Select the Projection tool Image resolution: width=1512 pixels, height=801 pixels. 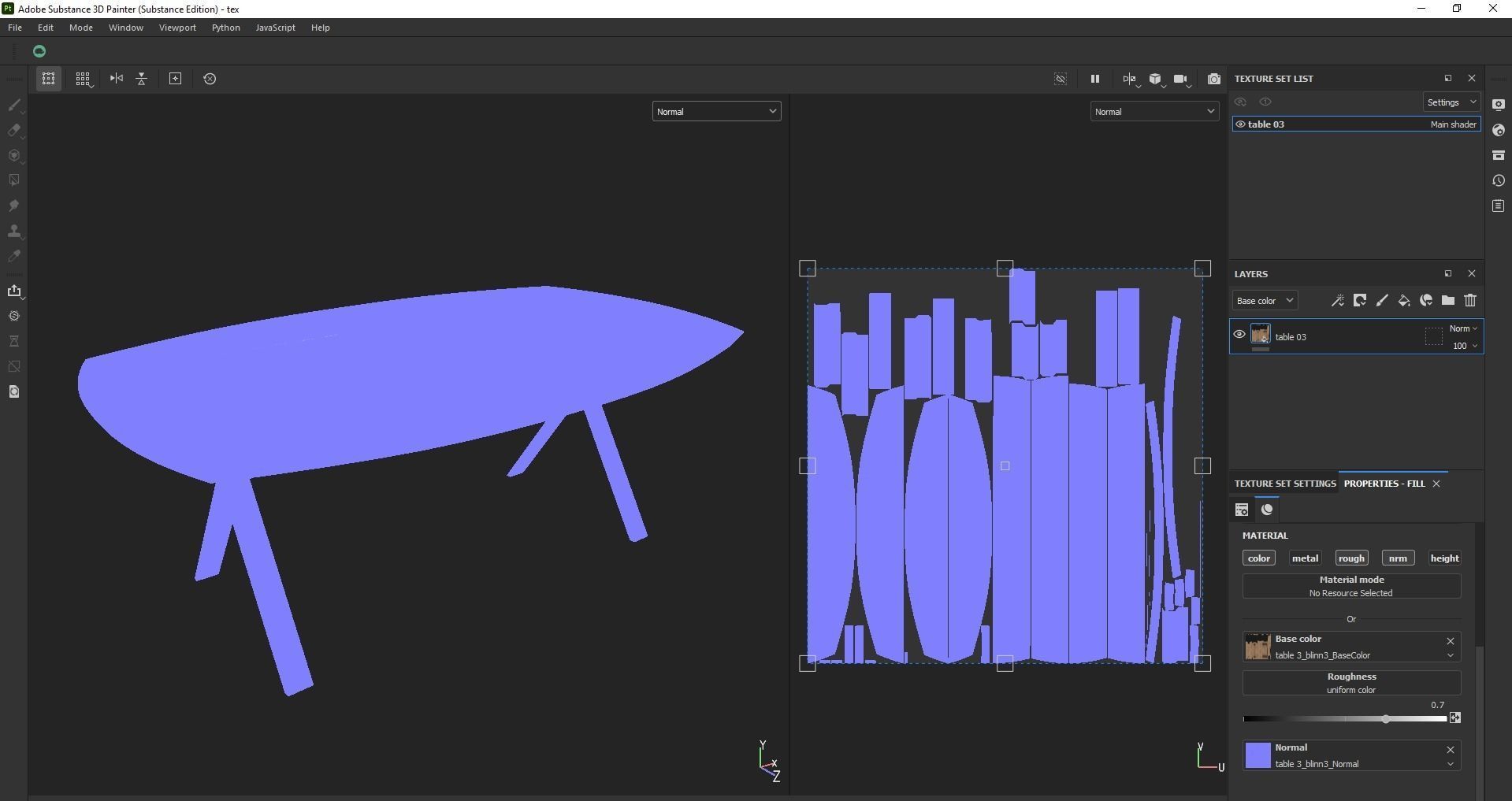(14, 155)
